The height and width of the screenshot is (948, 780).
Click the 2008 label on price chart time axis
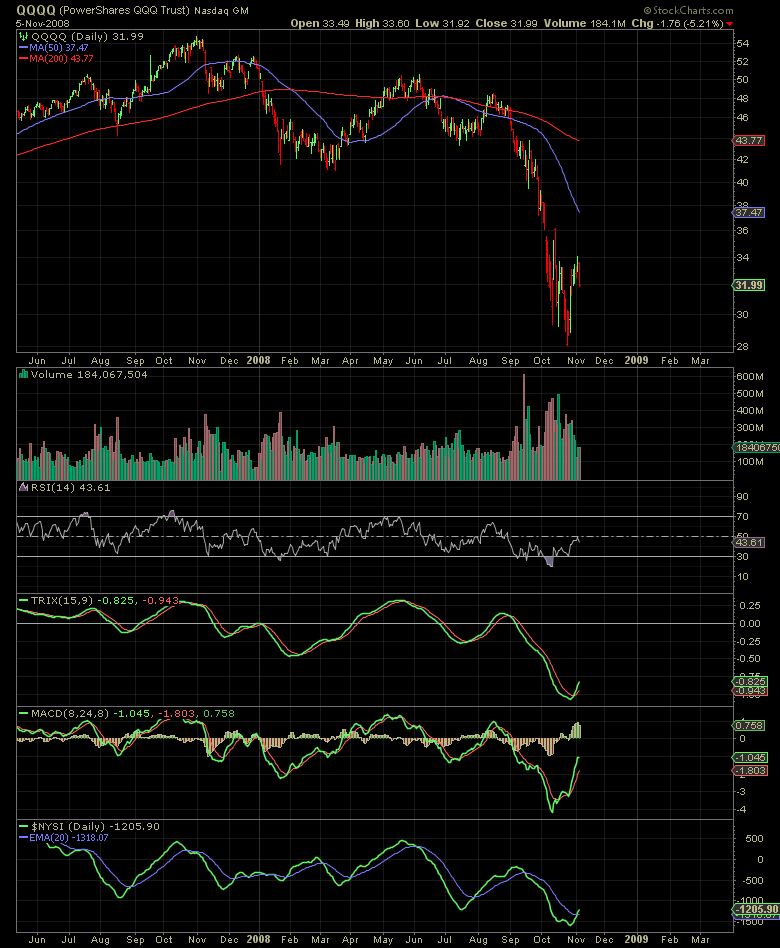[258, 360]
